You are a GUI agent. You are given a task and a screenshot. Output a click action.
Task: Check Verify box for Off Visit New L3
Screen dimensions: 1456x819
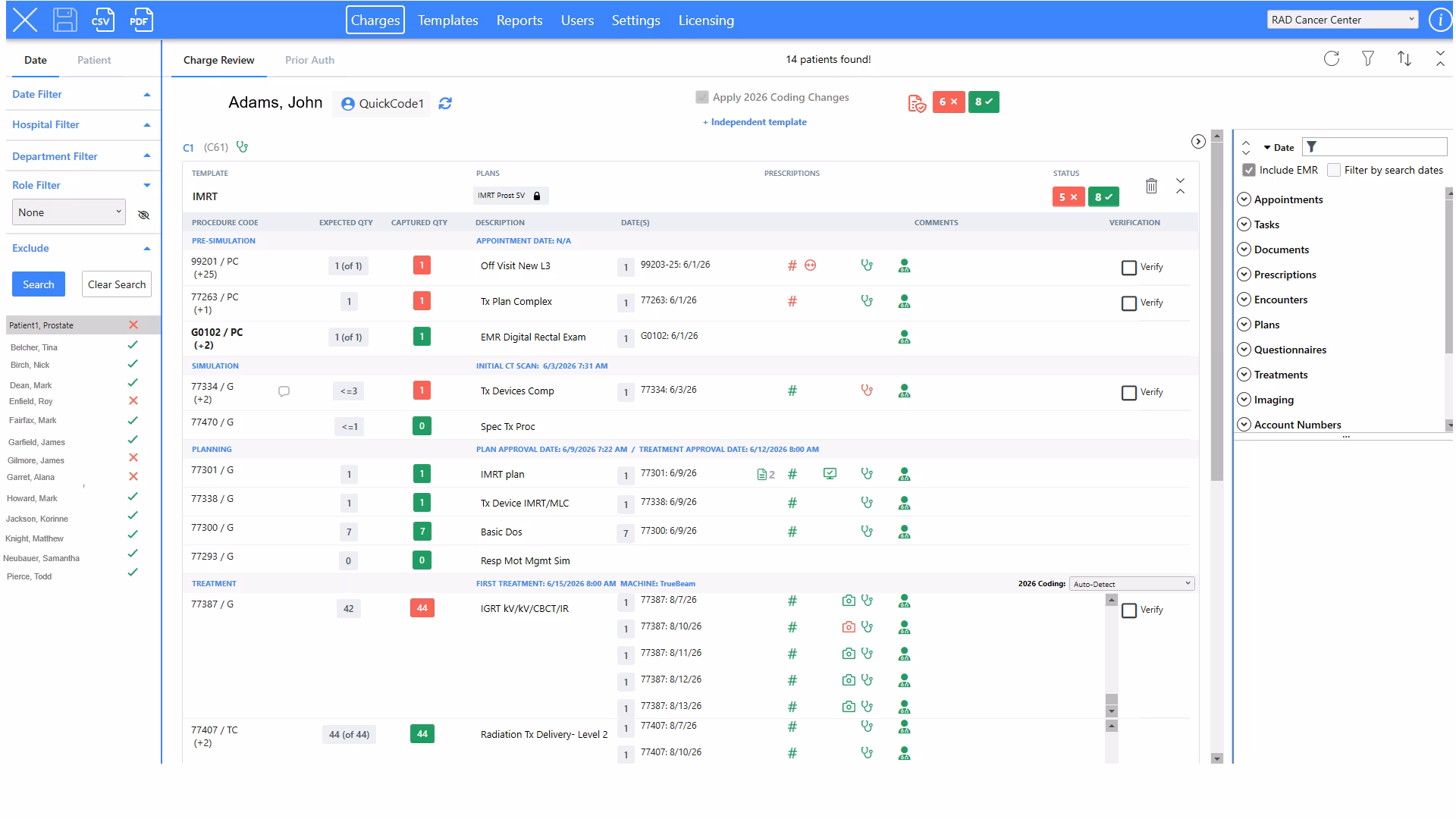coord(1128,268)
